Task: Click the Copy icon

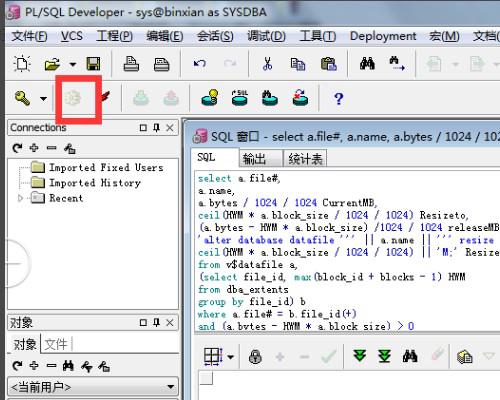Action: [298, 64]
